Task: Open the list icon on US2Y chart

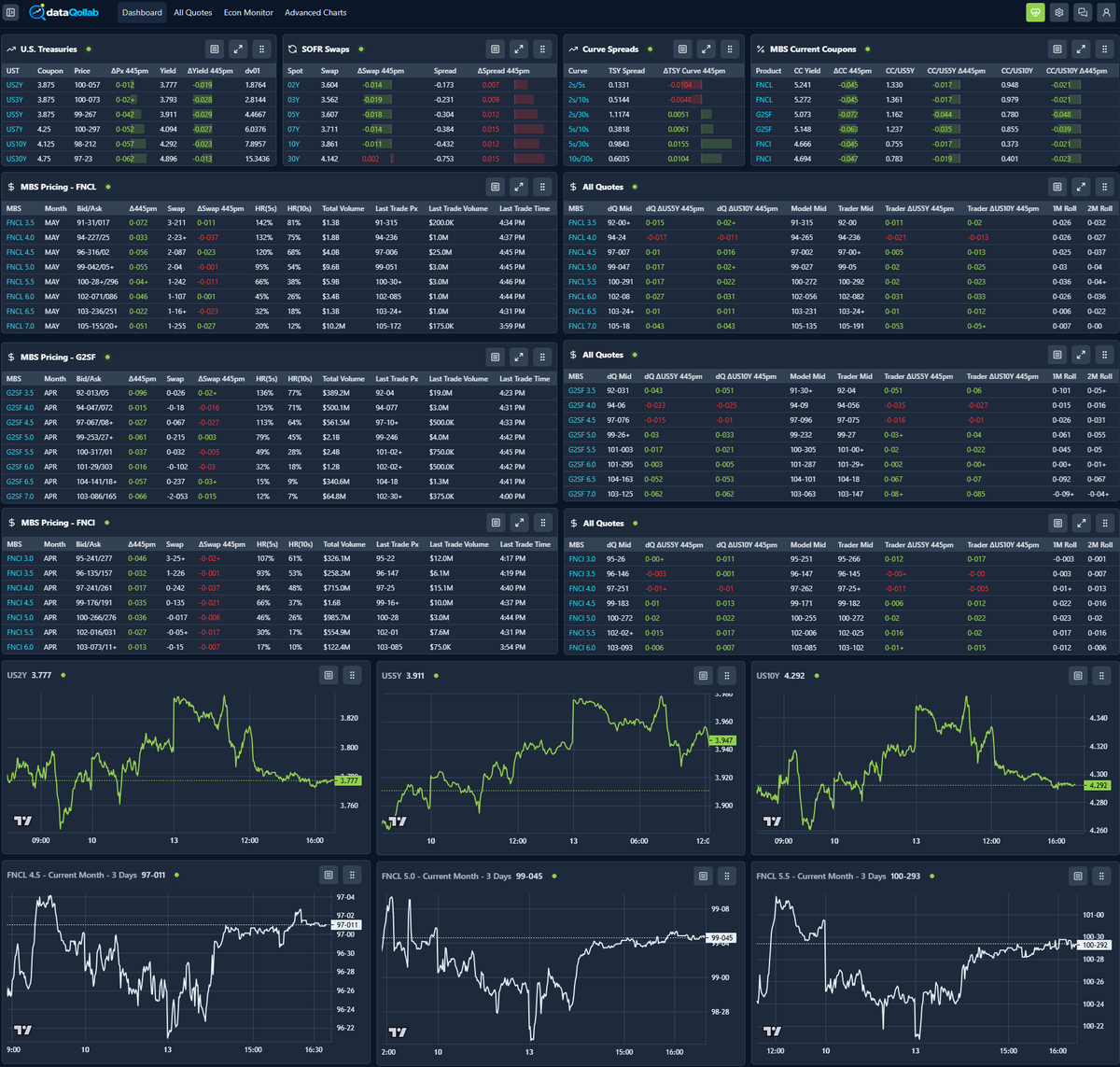Action: tap(329, 675)
